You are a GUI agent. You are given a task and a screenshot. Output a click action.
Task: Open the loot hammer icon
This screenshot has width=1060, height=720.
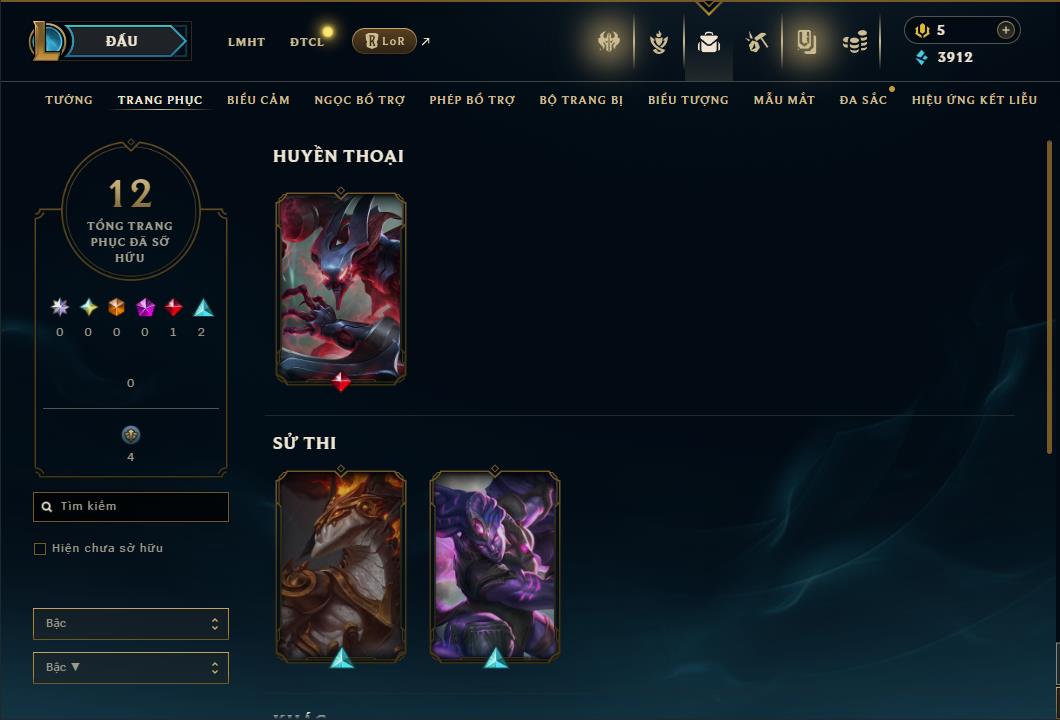757,43
